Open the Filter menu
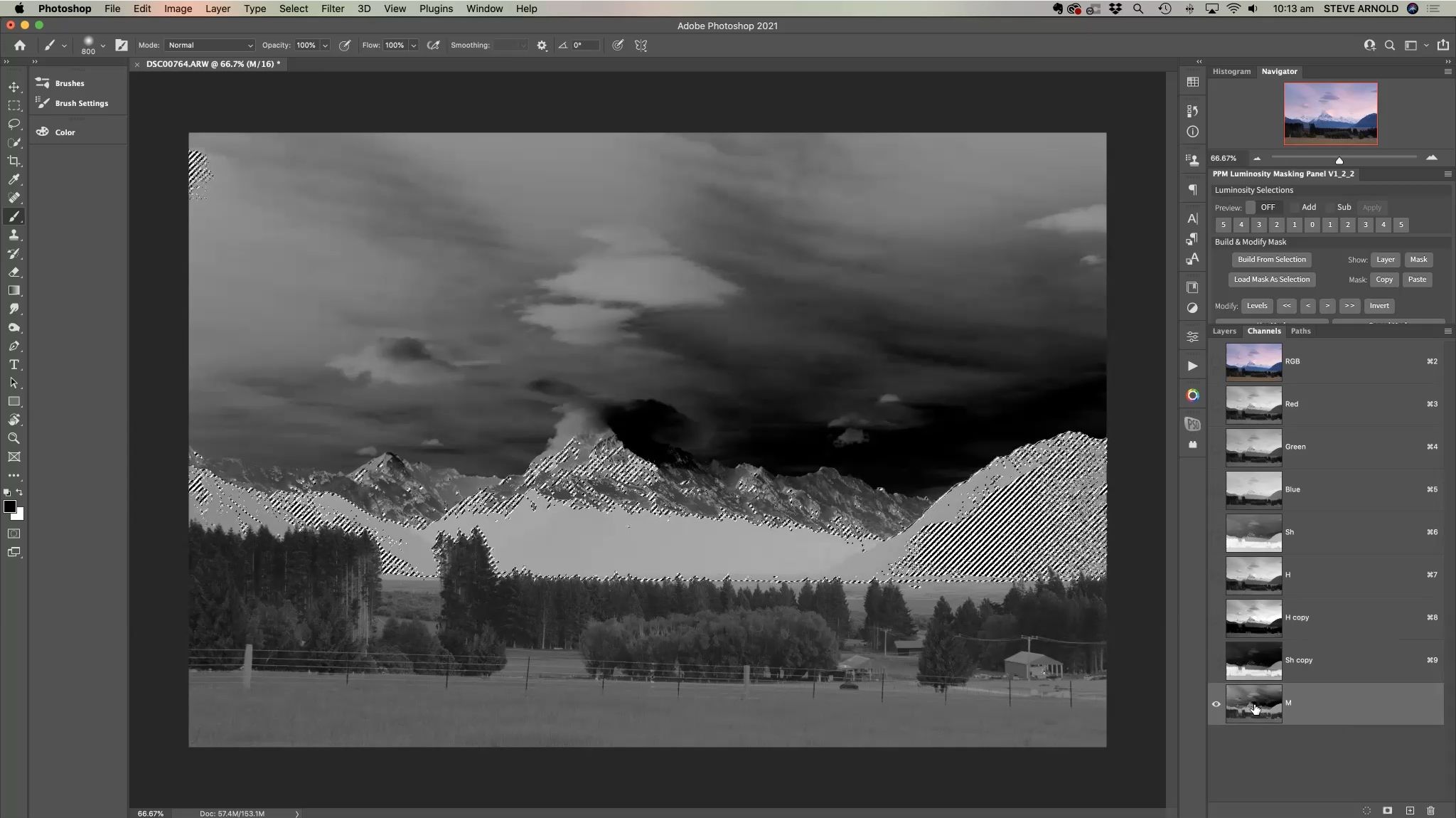The height and width of the screenshot is (818, 1456). coord(332,9)
